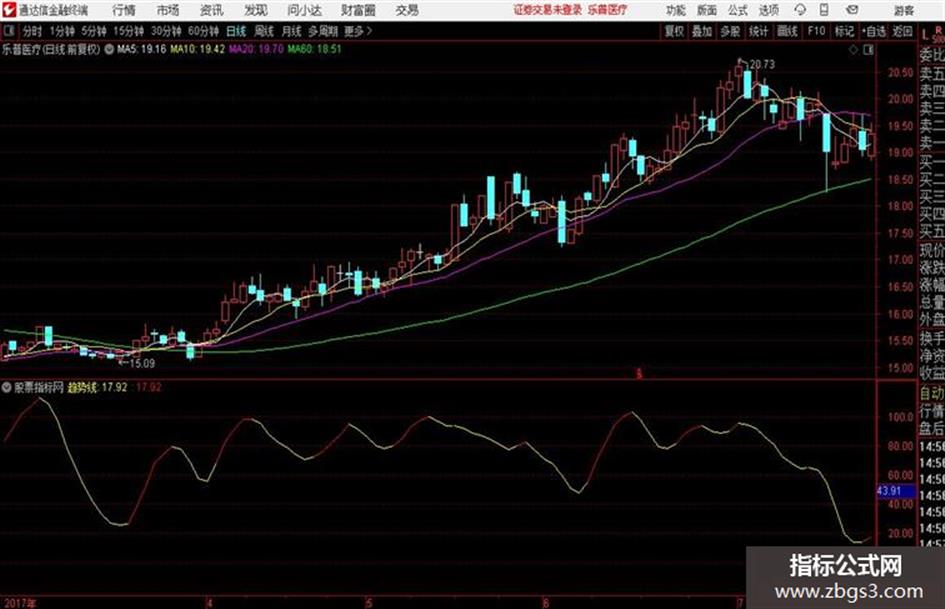Click the MA10: 19.42 label
The width and height of the screenshot is (945, 609).
click(197, 49)
